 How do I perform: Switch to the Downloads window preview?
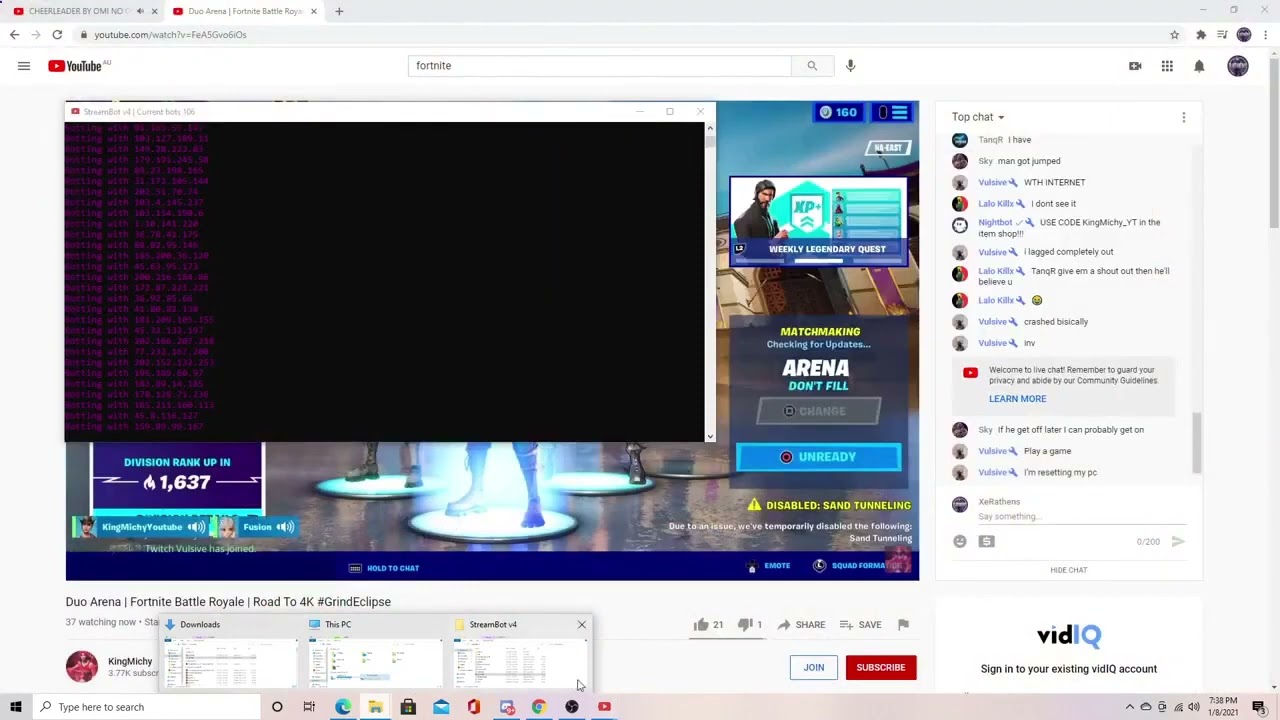point(230,655)
